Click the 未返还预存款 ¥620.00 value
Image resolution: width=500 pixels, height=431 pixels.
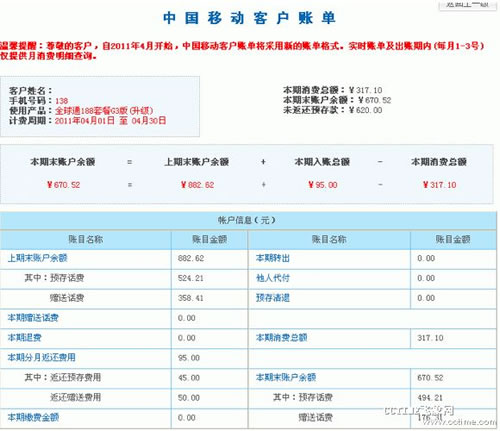click(366, 110)
